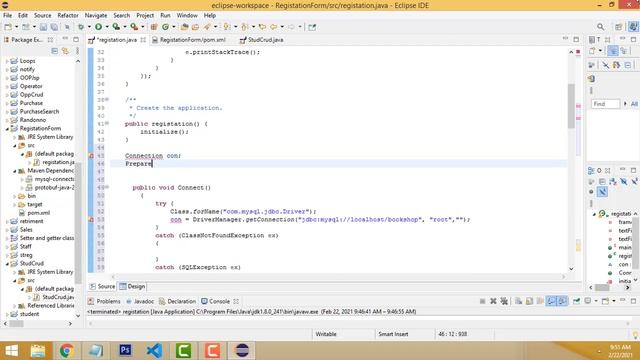Click the Link with Editor icon in Package Explorer
The width and height of the screenshot is (640, 360).
coord(65,51)
